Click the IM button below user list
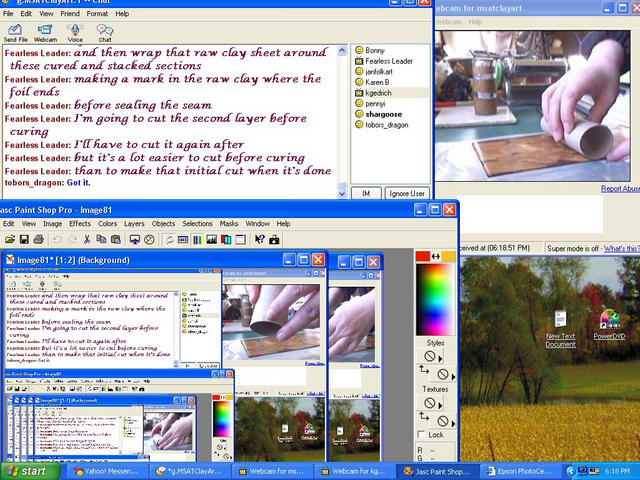This screenshot has width=640, height=480. 366,193
